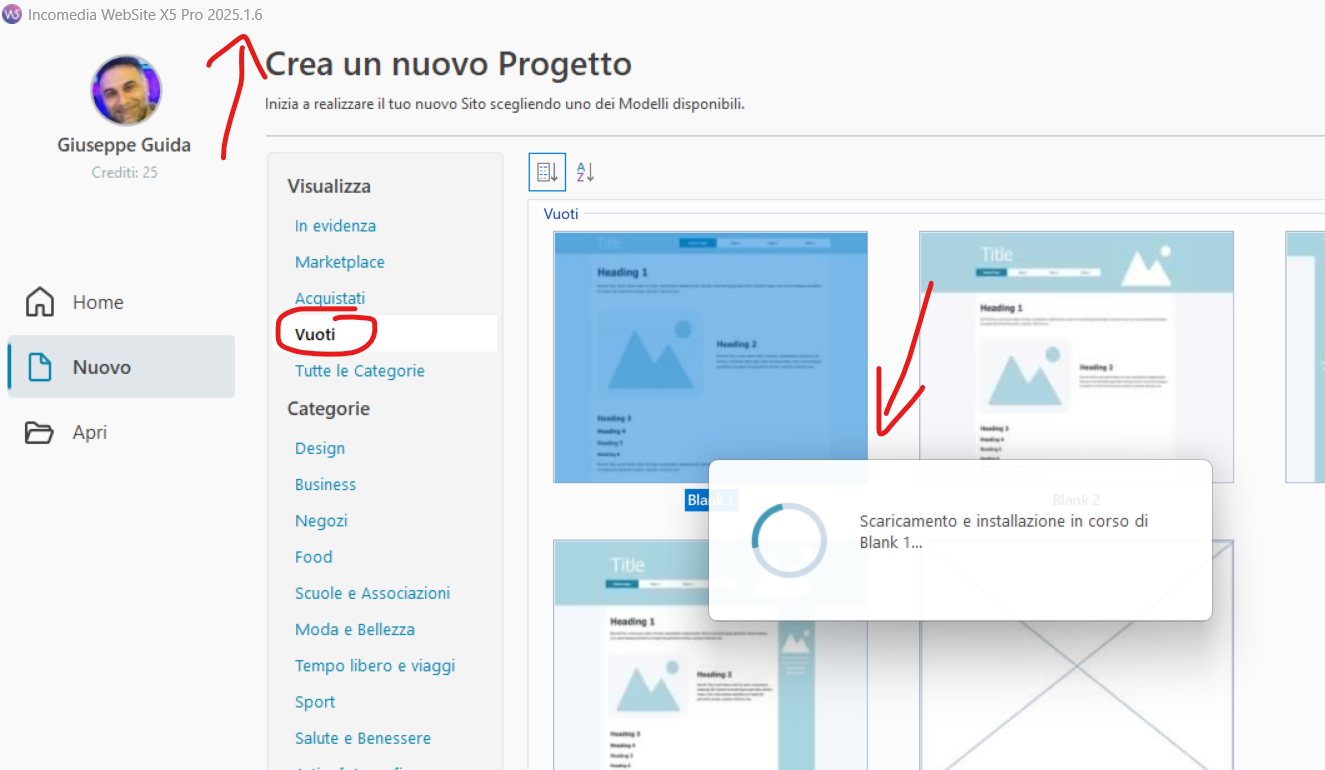Viewport: 1325px width, 770px height.
Task: Filter by Food category
Action: (313, 557)
